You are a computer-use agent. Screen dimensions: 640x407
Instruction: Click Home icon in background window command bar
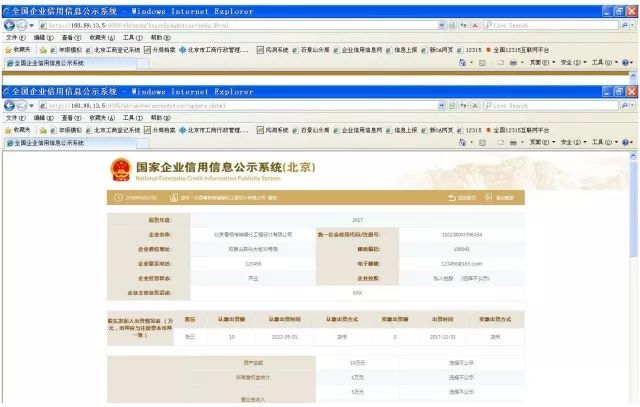pos(462,62)
